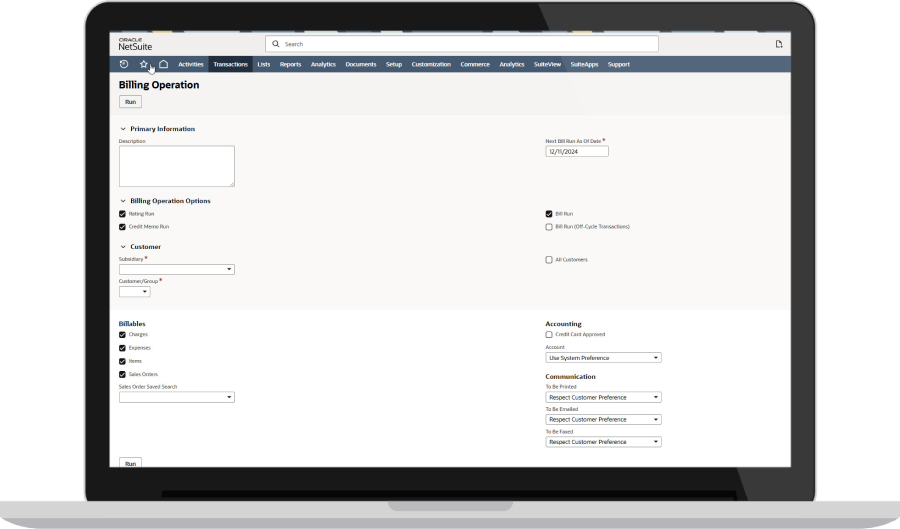The width and height of the screenshot is (900, 529).
Task: Open the To Be Printed dropdown
Action: tap(603, 397)
